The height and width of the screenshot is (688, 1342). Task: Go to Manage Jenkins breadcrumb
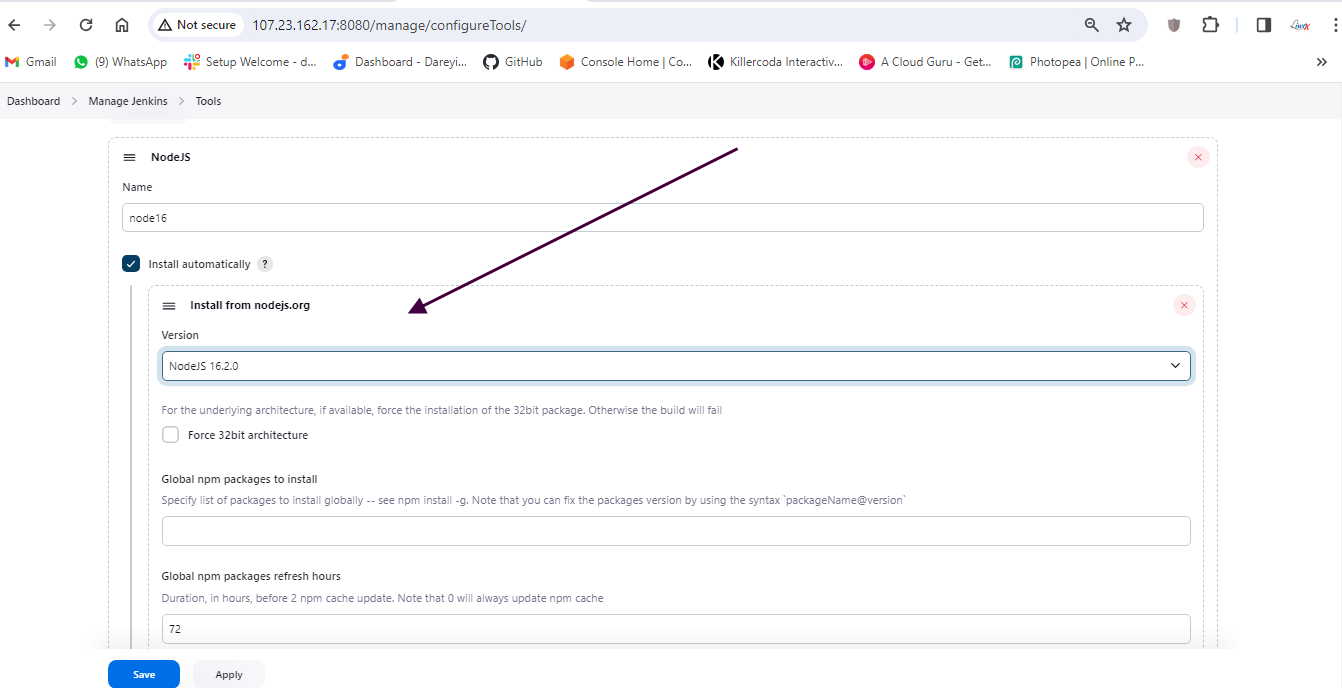click(x=128, y=101)
